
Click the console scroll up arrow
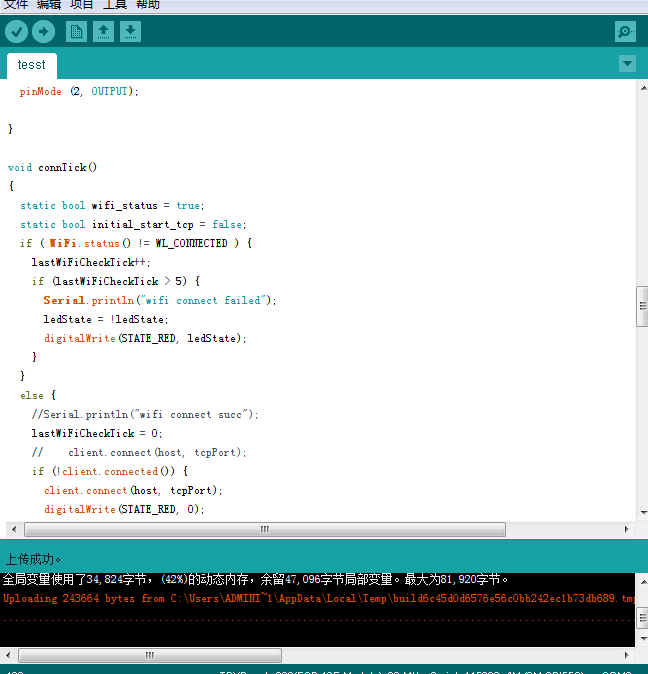pyautogui.click(x=643, y=582)
